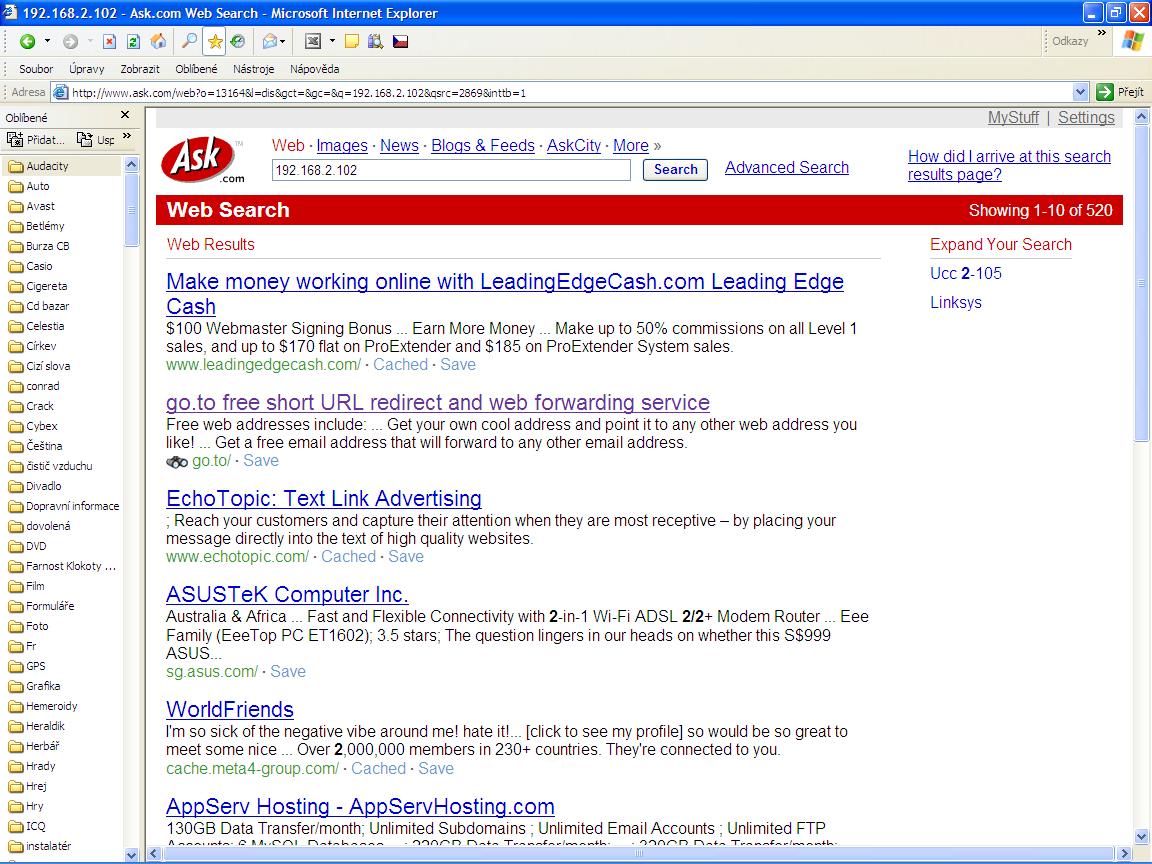Image resolution: width=1152 pixels, height=864 pixels.
Task: Open Cached copy of leadingedgecash result
Action: (400, 364)
